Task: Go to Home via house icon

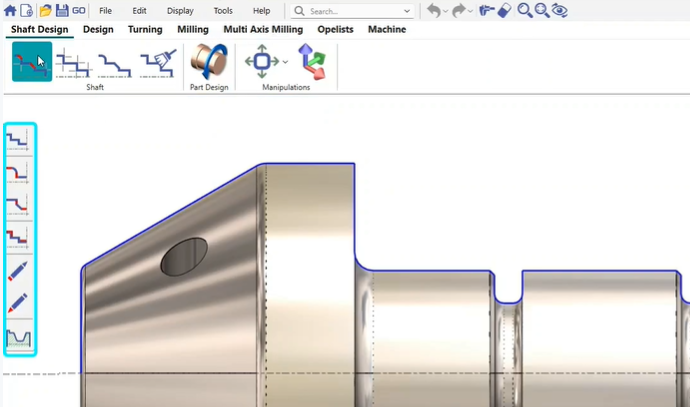Action: coord(10,11)
